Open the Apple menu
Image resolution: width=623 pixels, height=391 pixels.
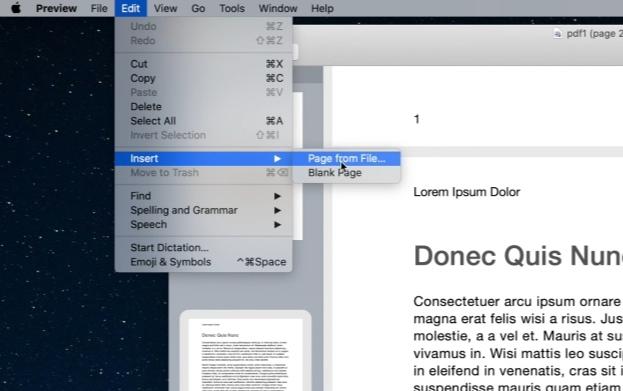tap(16, 8)
